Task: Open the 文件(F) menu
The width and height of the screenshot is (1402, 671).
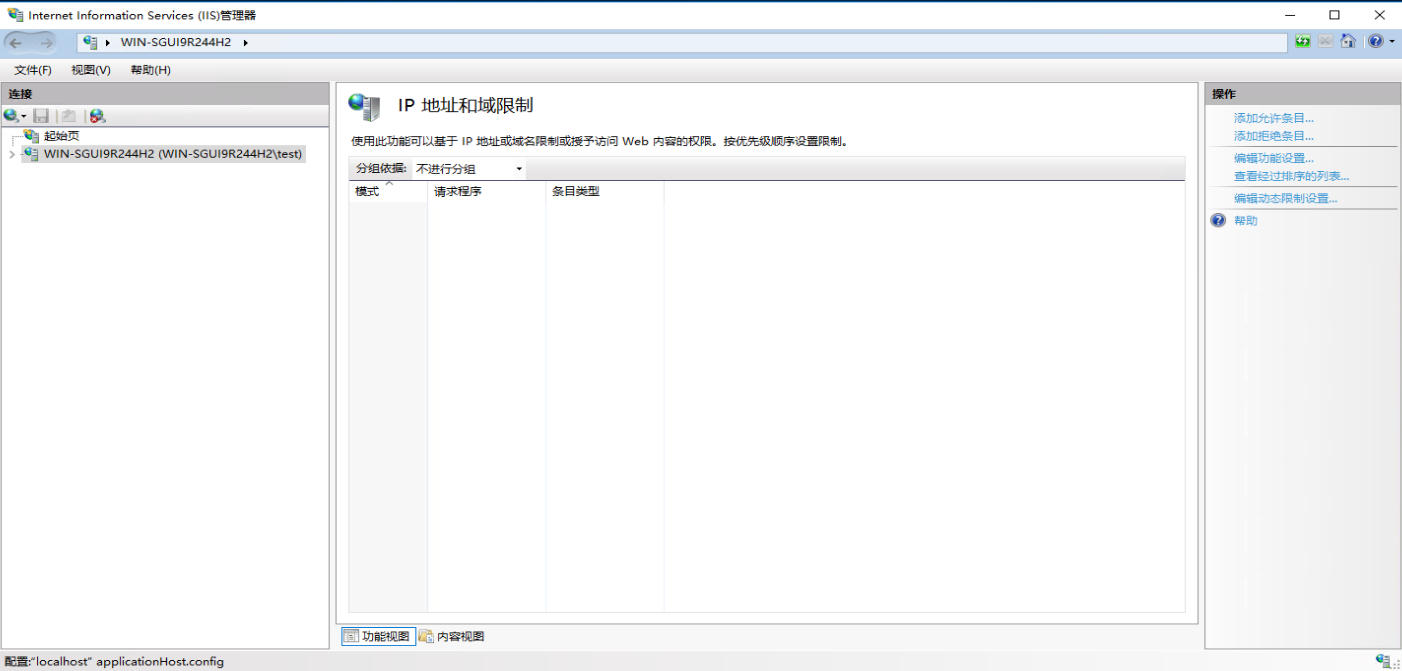Action: click(x=33, y=70)
